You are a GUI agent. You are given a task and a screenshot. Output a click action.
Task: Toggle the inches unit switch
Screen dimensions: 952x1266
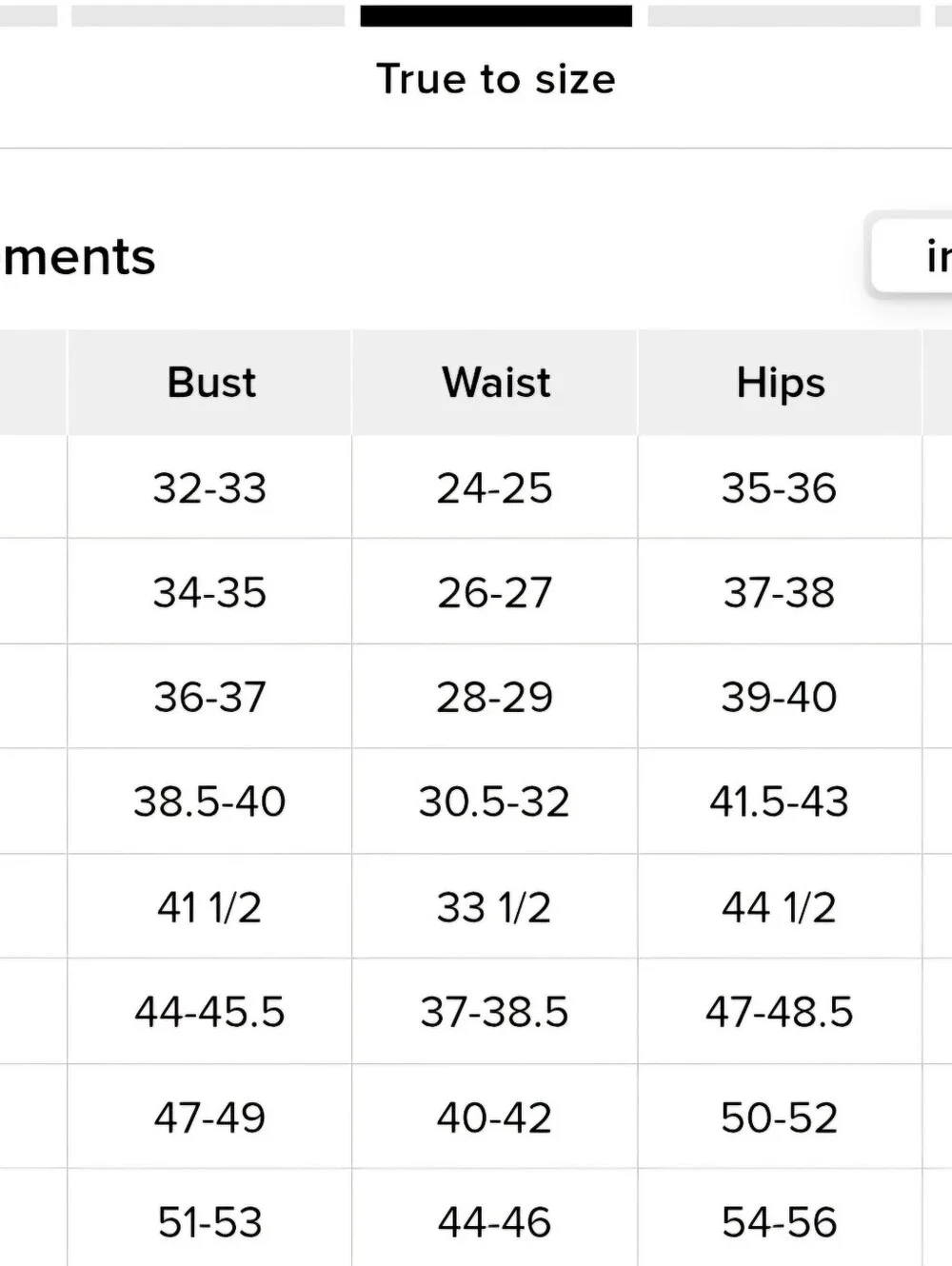(x=914, y=256)
